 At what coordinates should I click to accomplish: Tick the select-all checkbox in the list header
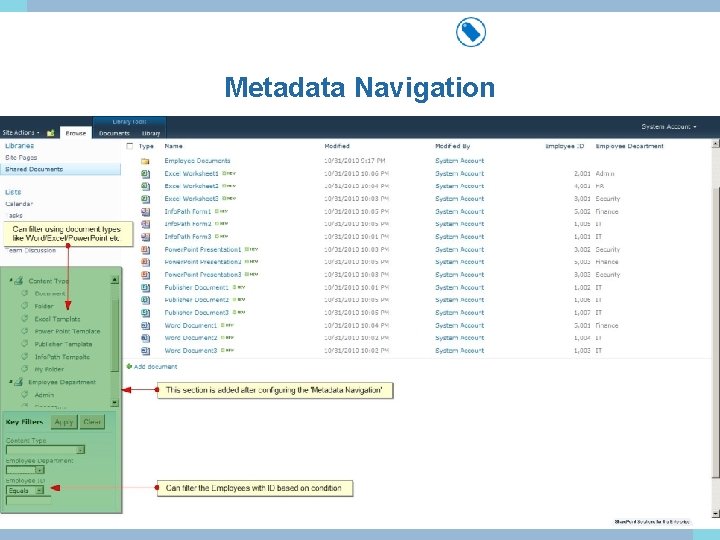[129, 146]
